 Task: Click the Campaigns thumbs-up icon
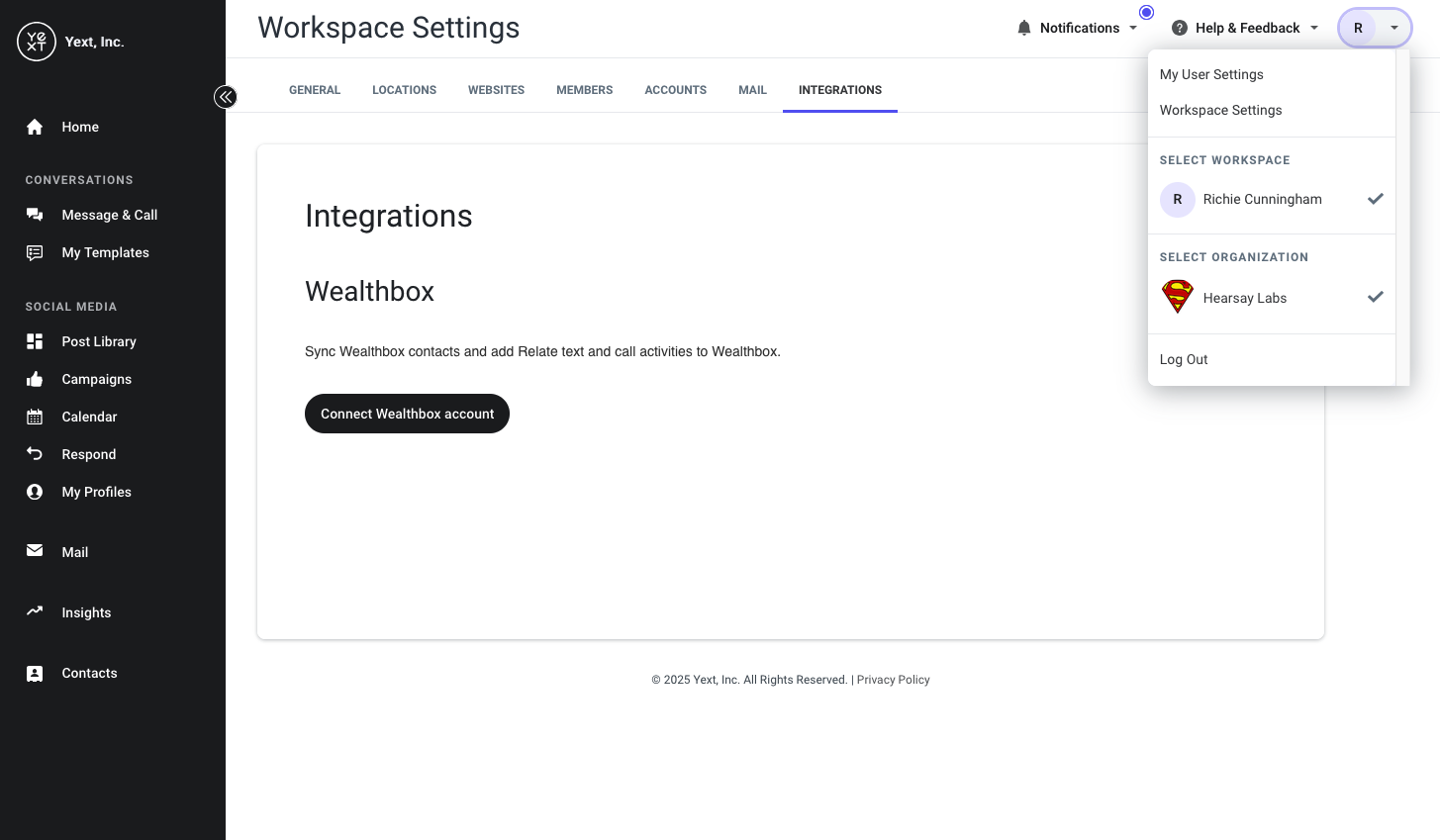pos(35,379)
